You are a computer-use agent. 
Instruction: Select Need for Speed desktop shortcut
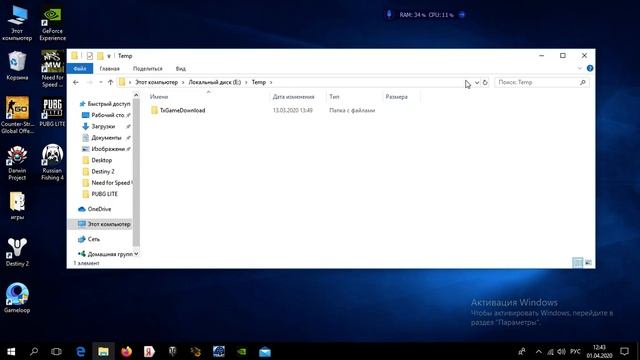52,69
